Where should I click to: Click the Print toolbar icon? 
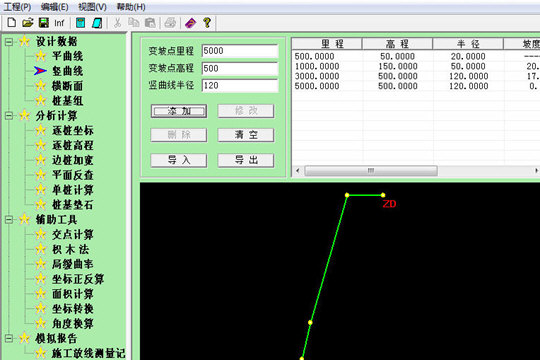pos(170,23)
